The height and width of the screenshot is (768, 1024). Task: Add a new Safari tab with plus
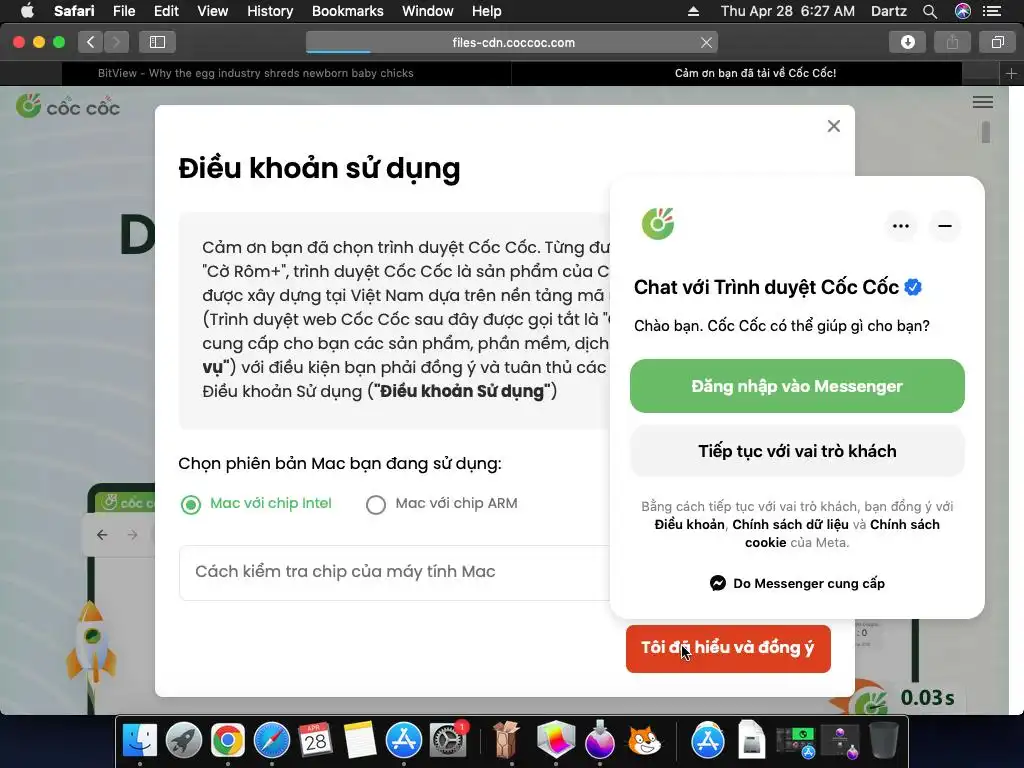click(1011, 74)
